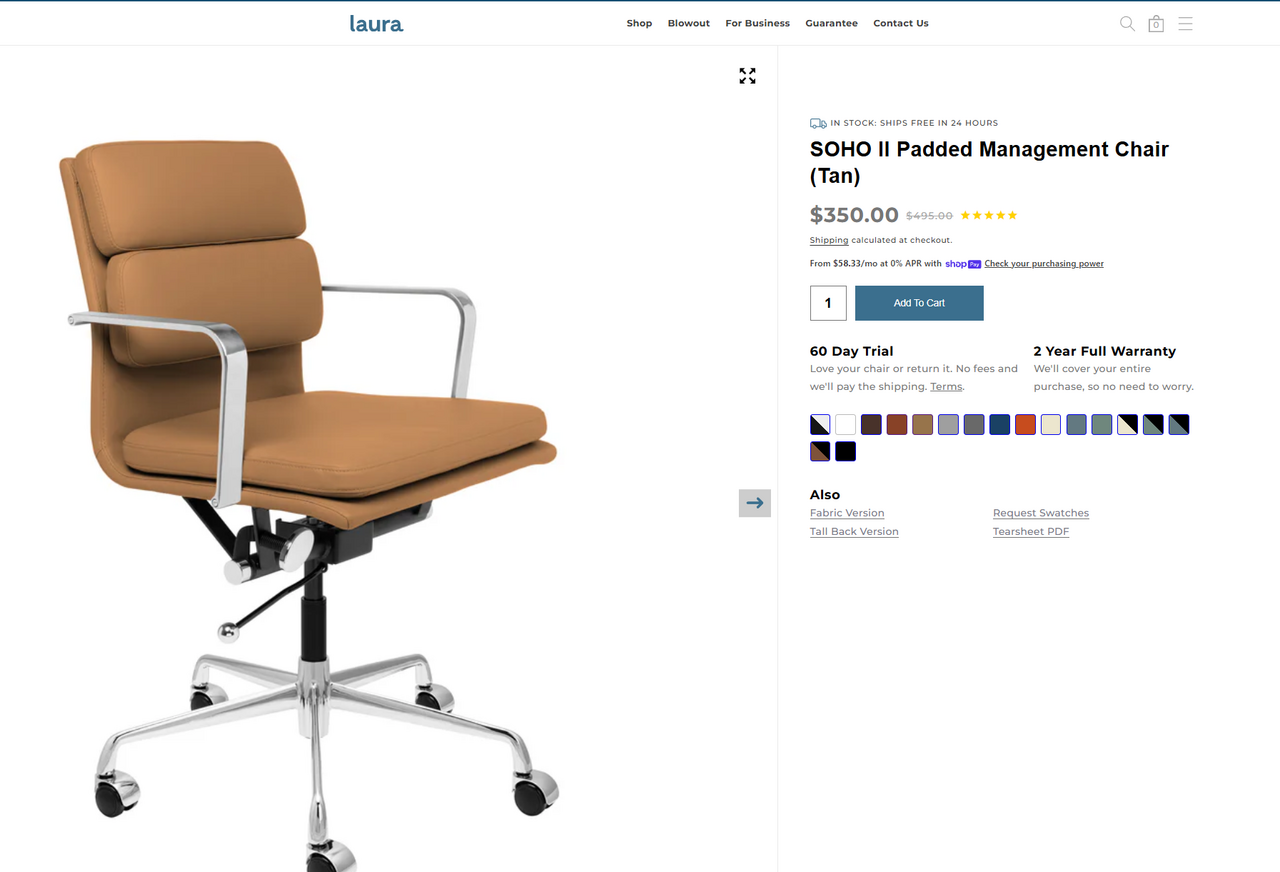Click the five-star rating
Screen dimensions: 1280x872
click(989, 215)
